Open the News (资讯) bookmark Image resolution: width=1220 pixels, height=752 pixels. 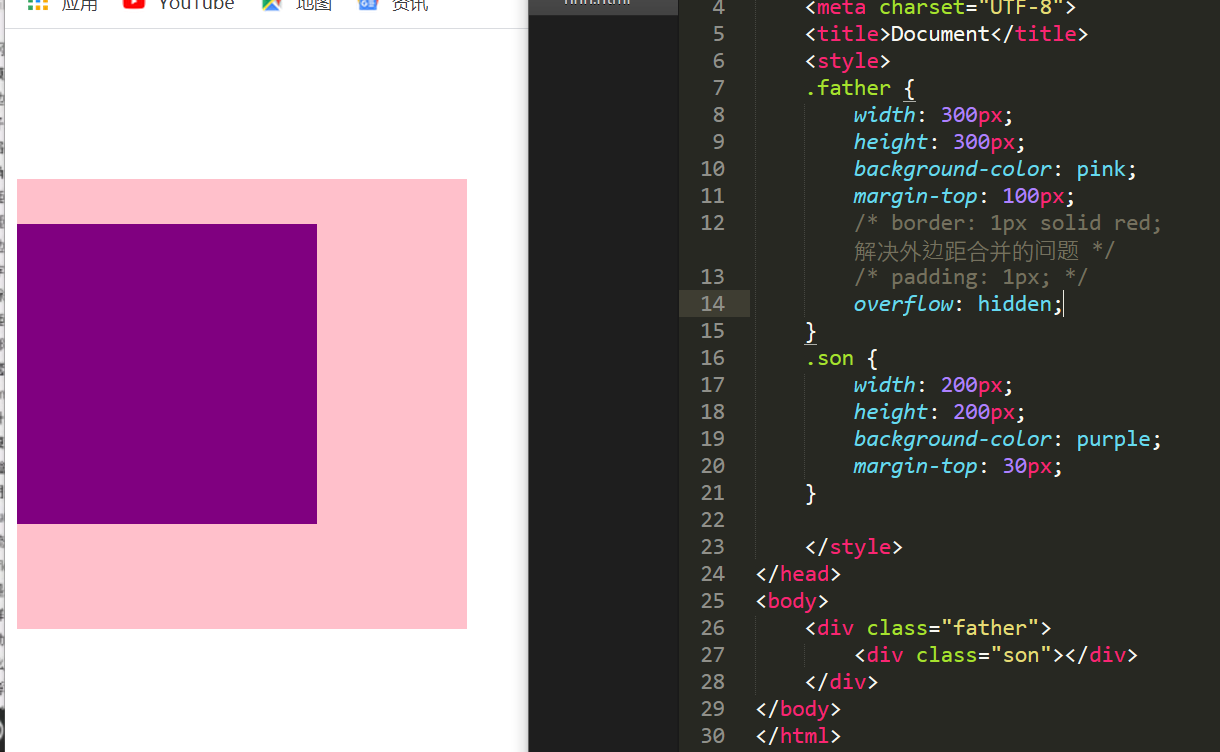pyautogui.click(x=393, y=5)
